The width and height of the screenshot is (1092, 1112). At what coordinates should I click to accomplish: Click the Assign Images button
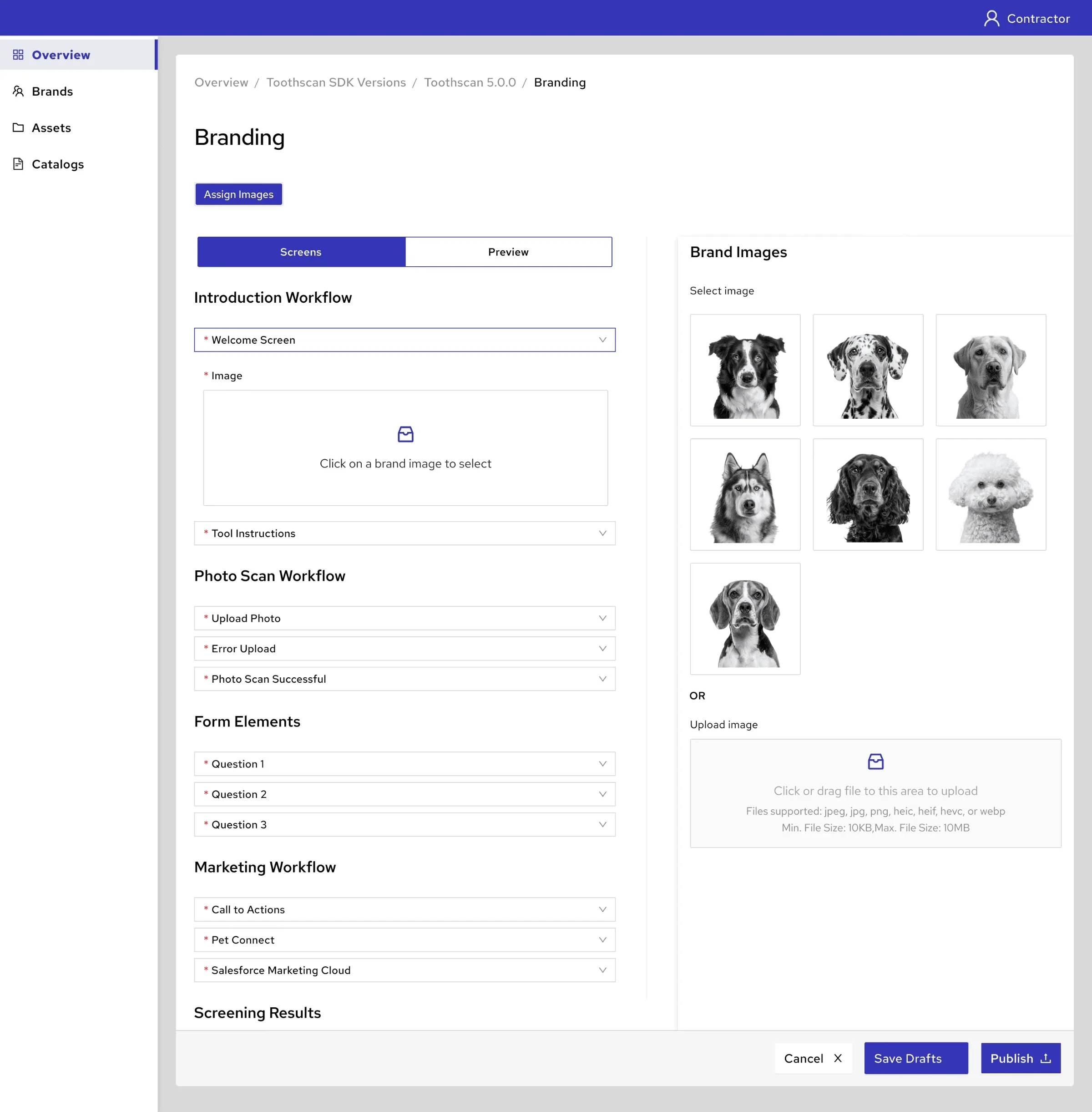238,194
